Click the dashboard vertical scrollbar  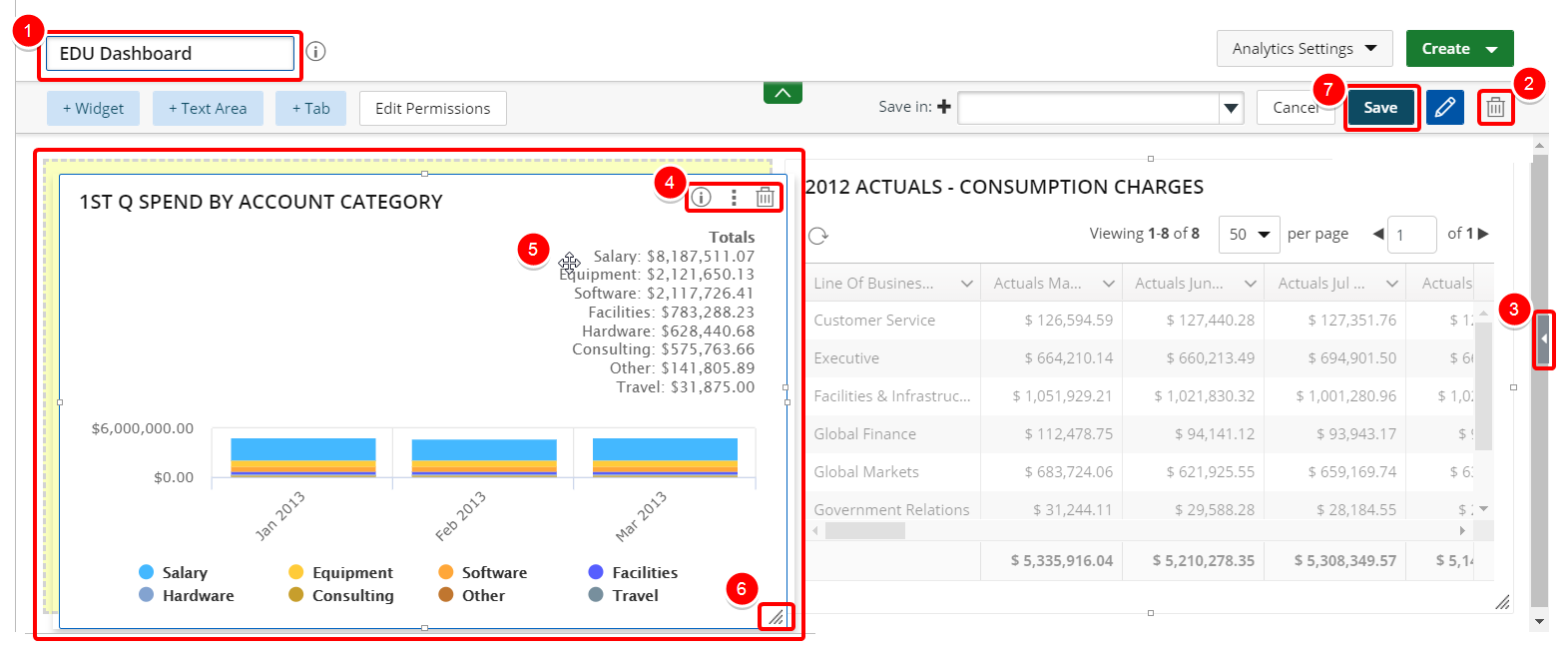tap(1539, 379)
